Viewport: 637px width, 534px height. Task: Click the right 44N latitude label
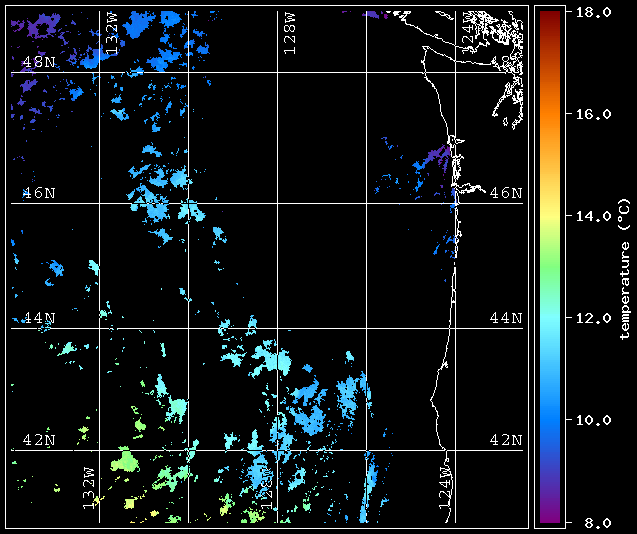coord(506,318)
